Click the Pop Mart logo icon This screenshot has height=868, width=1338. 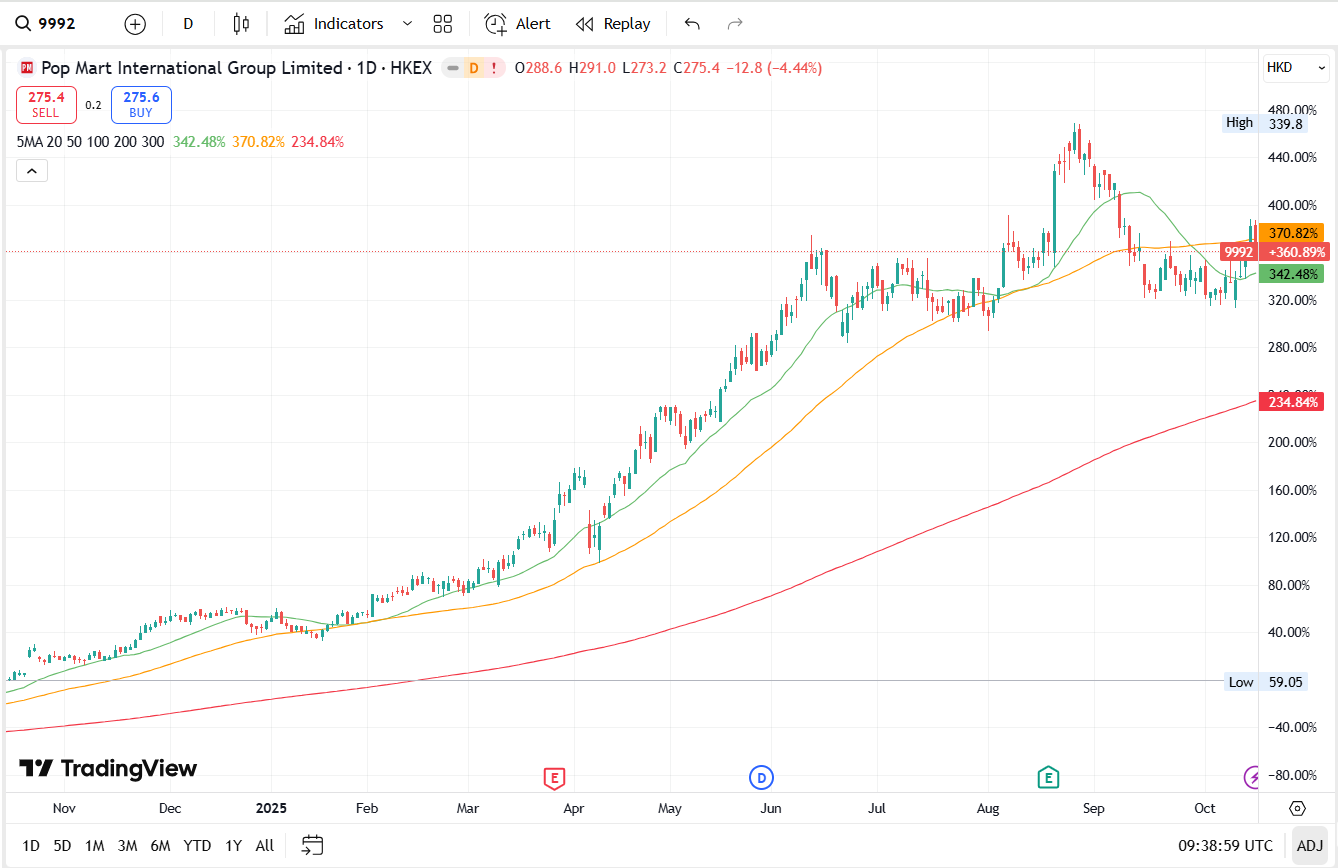27,68
